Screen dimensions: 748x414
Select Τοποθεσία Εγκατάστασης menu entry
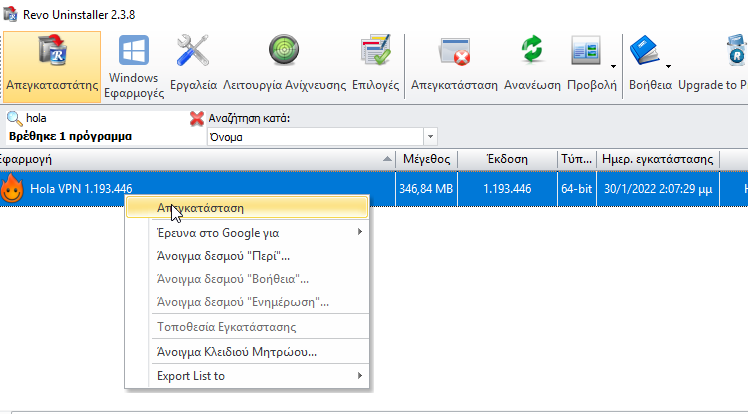[x=247, y=327]
